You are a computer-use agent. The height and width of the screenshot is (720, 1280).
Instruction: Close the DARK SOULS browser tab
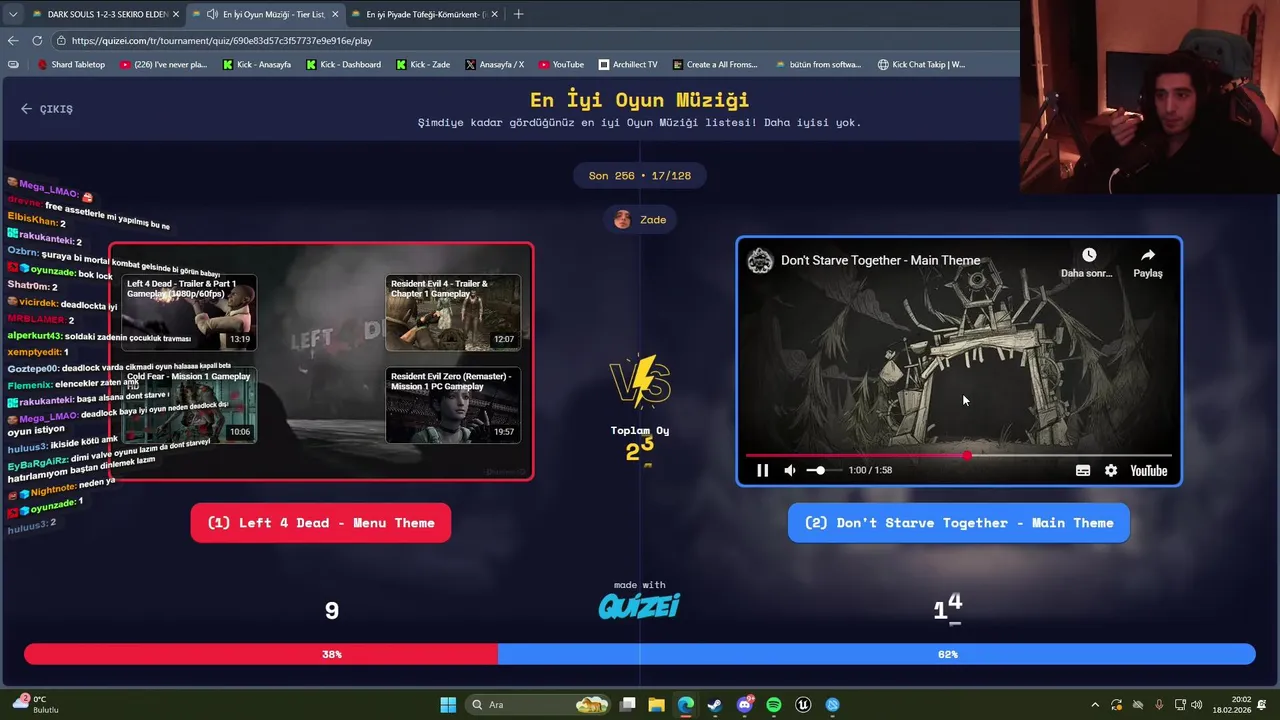(176, 14)
